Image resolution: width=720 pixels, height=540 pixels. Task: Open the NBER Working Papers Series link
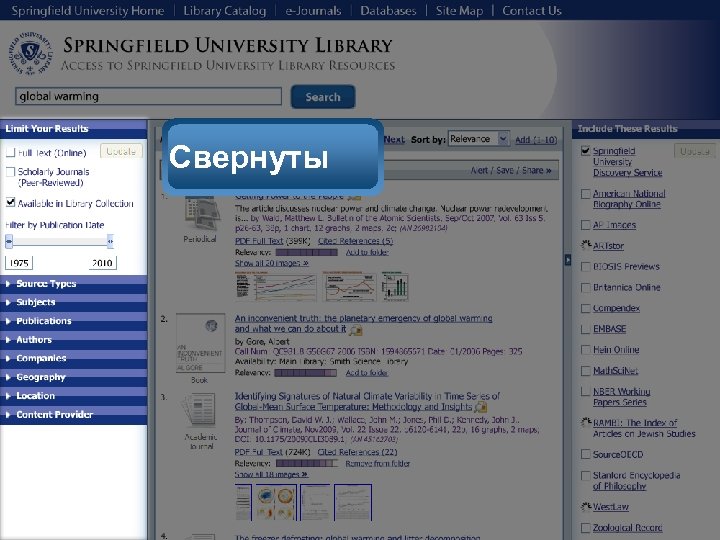click(x=621, y=397)
